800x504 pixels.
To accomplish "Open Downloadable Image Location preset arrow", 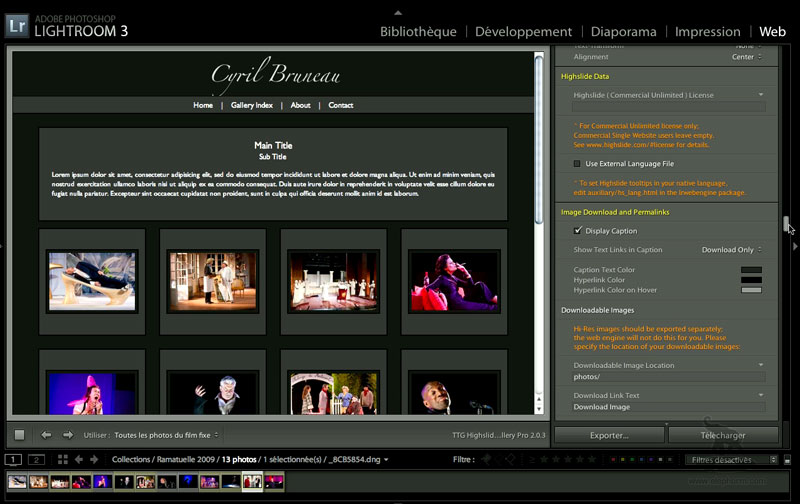I will [x=761, y=365].
